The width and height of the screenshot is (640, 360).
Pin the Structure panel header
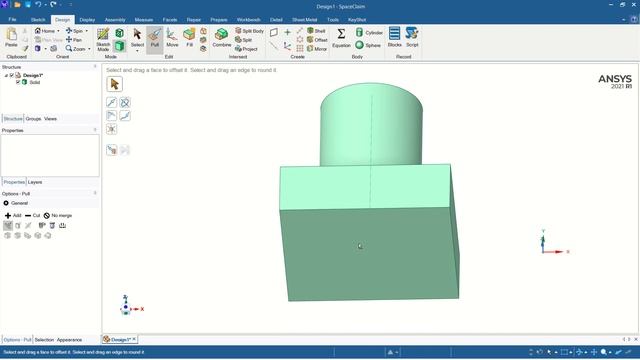(x=95, y=67)
